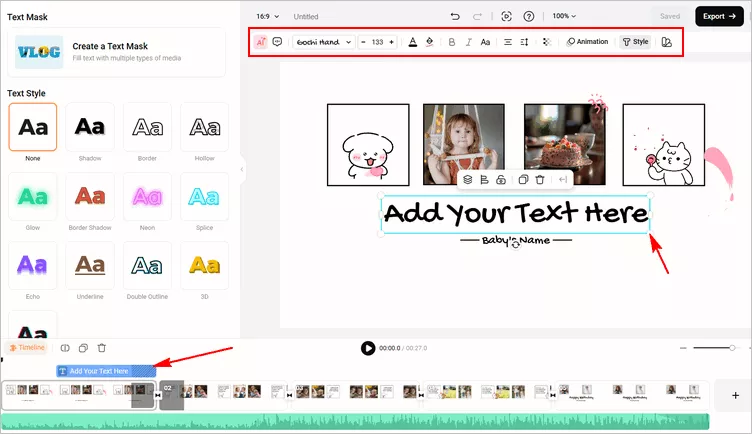The image size is (752, 434).
Task: Adjust the timeline zoom slider handle
Action: coord(732,348)
